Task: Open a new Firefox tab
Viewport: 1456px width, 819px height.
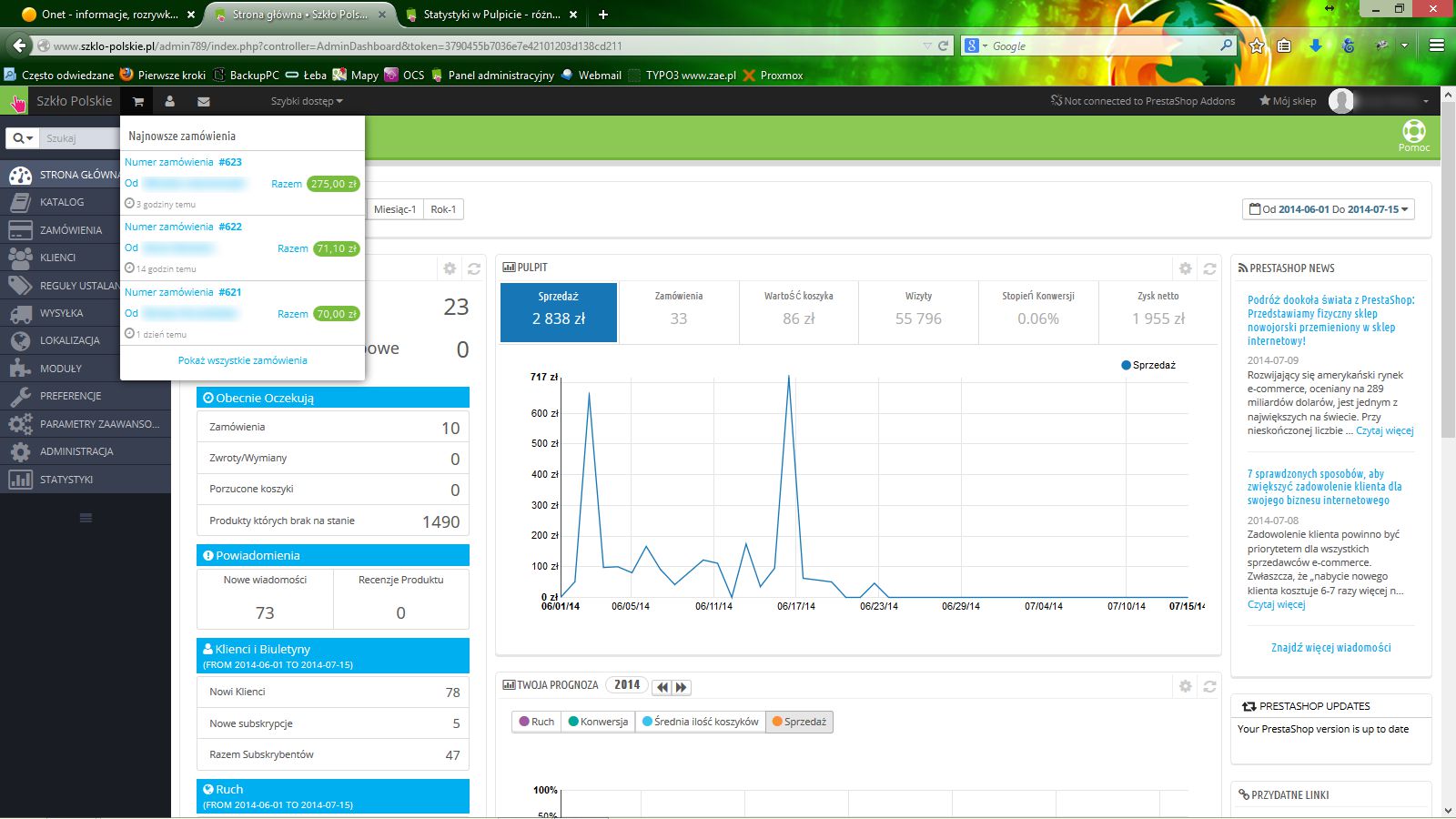Action: click(x=602, y=15)
